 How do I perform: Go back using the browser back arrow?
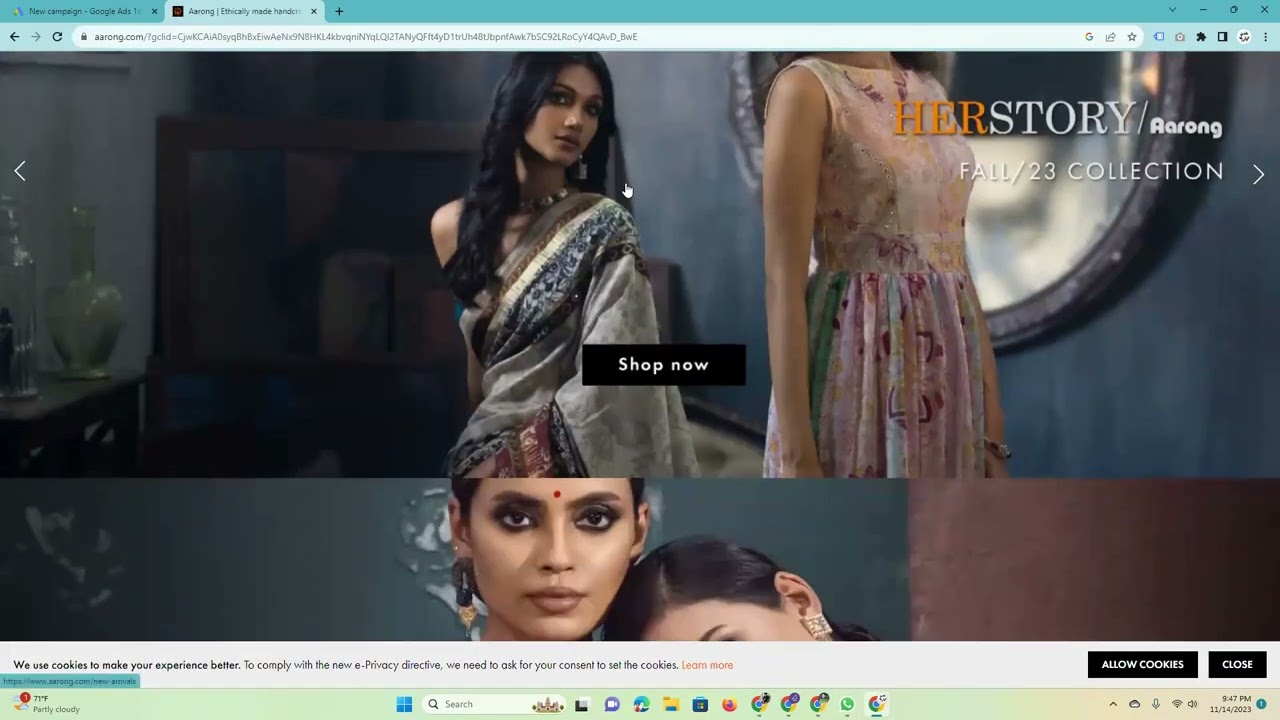point(14,37)
